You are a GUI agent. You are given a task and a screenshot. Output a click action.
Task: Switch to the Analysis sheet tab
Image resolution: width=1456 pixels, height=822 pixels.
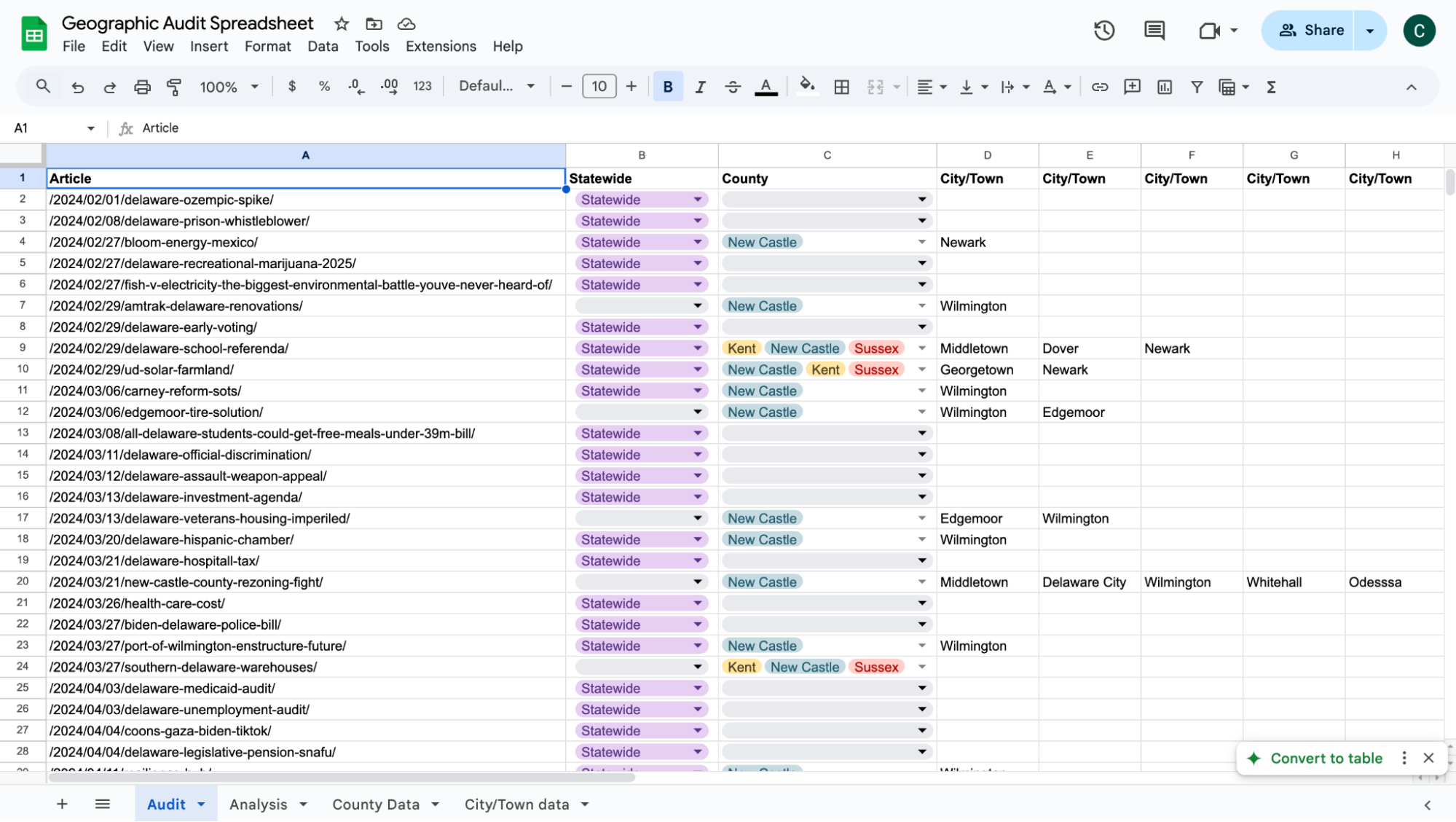pos(267,804)
